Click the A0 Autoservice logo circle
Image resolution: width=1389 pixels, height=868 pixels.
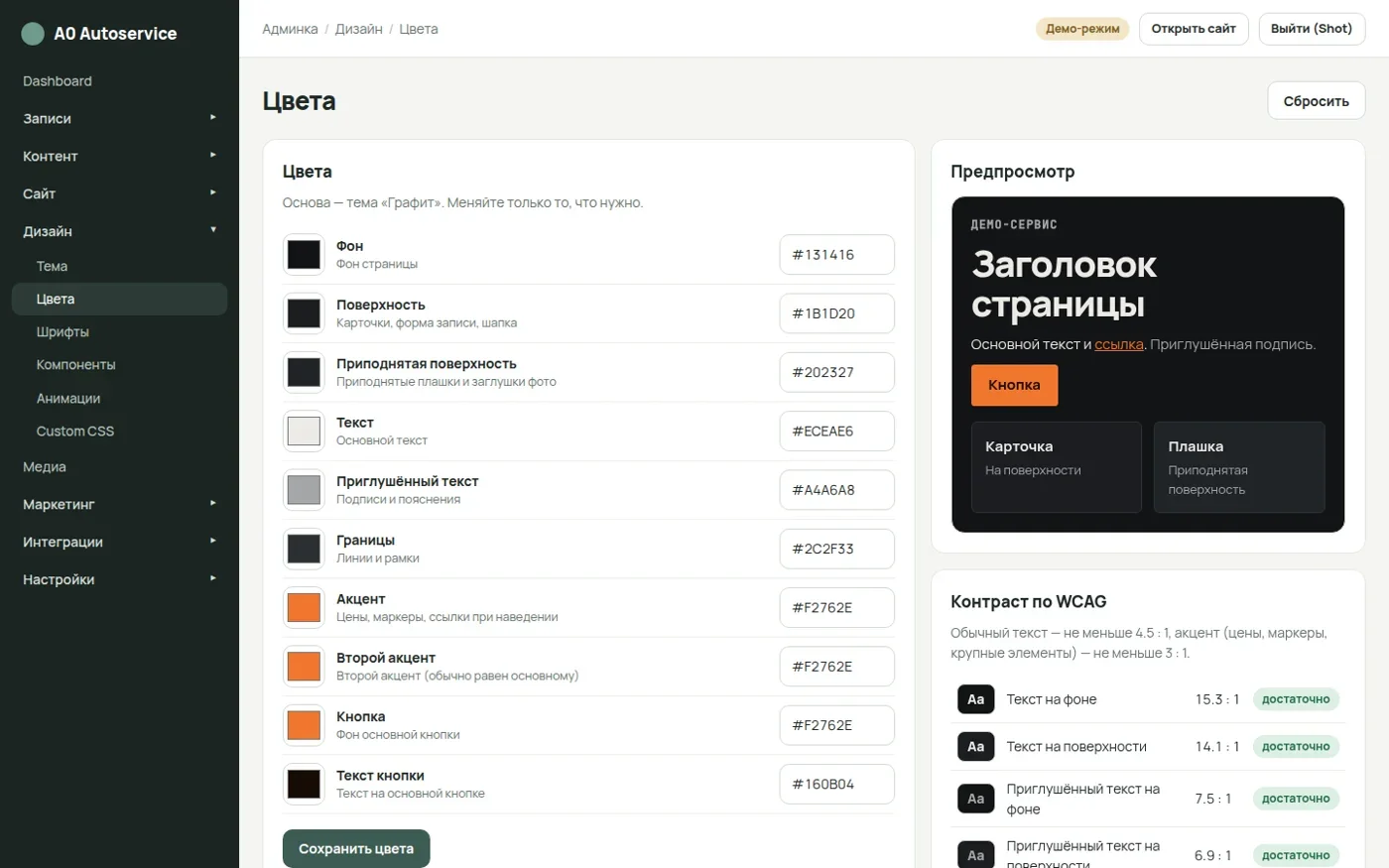pyautogui.click(x=33, y=34)
